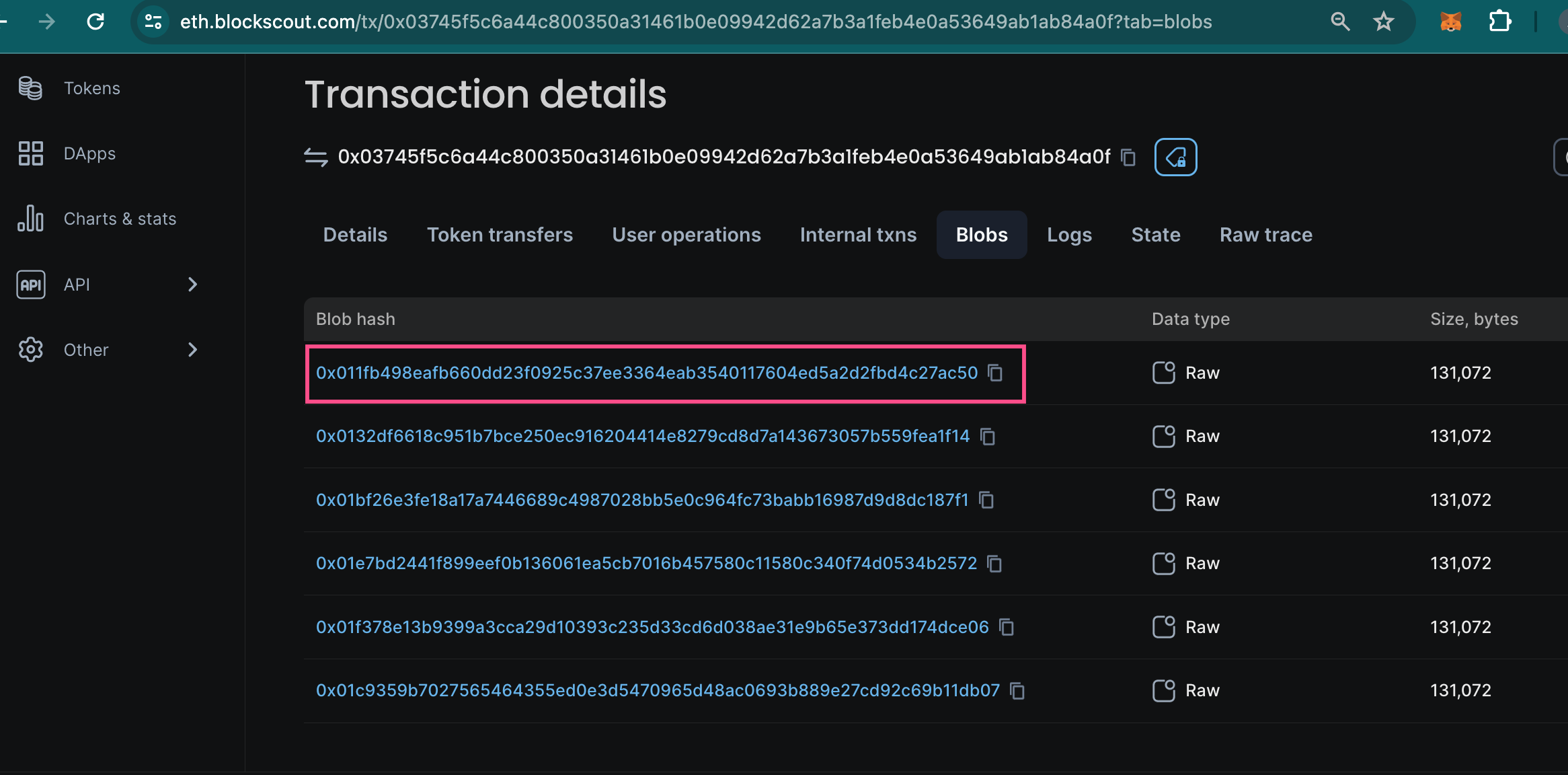This screenshot has height=775, width=1568.
Task: Click the private tag icon next to the transaction hash
Action: 1175,157
